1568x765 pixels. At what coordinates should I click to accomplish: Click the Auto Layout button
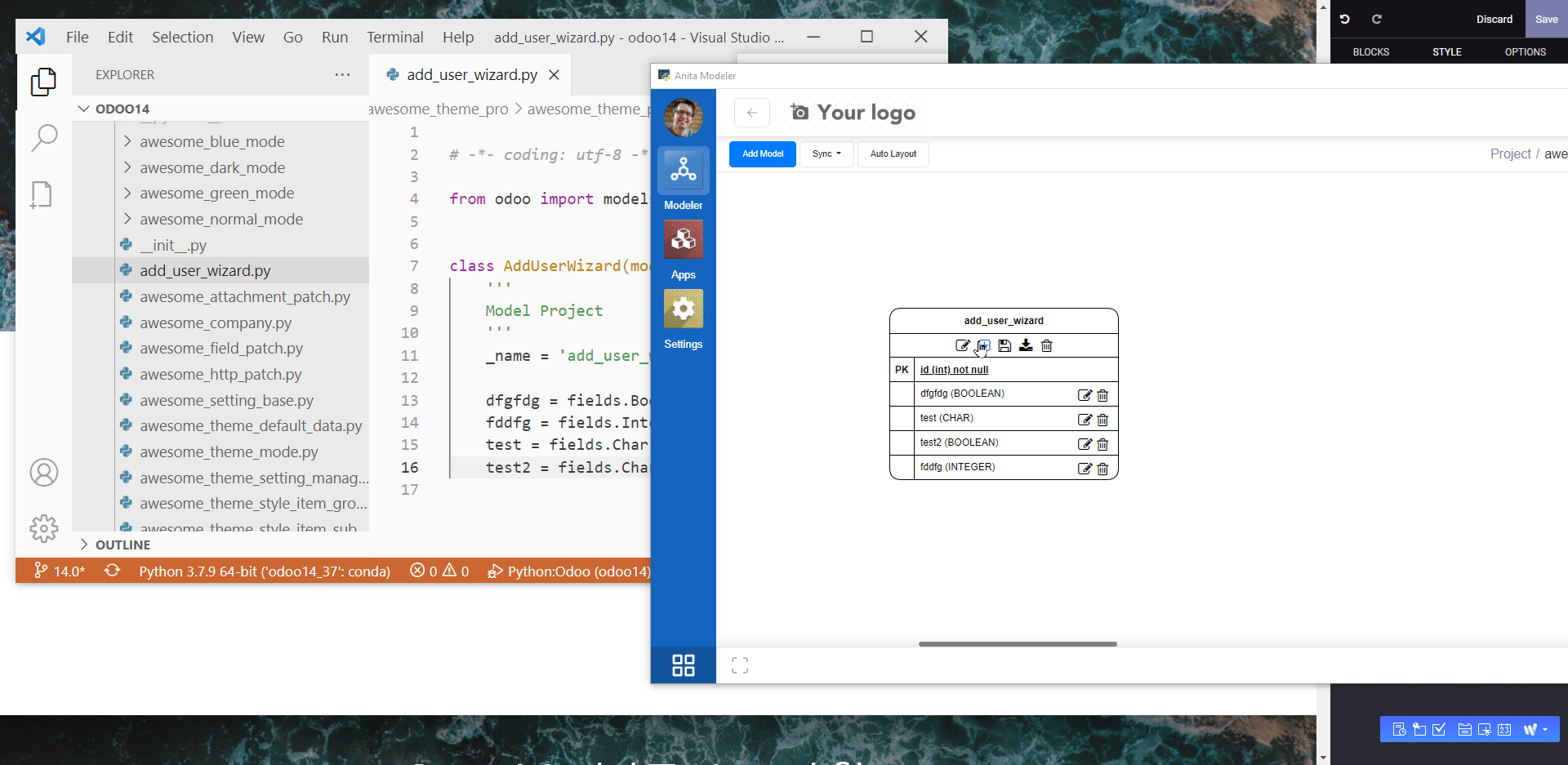click(x=893, y=153)
